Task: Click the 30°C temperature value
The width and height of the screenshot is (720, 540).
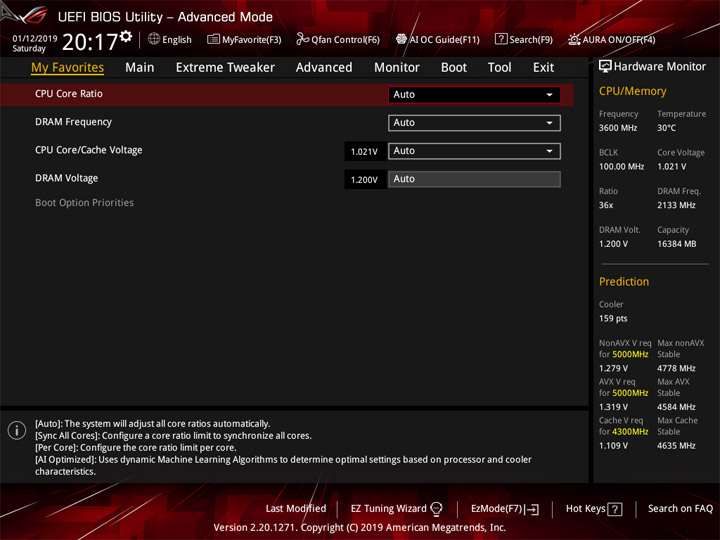Action: pyautogui.click(x=666, y=128)
